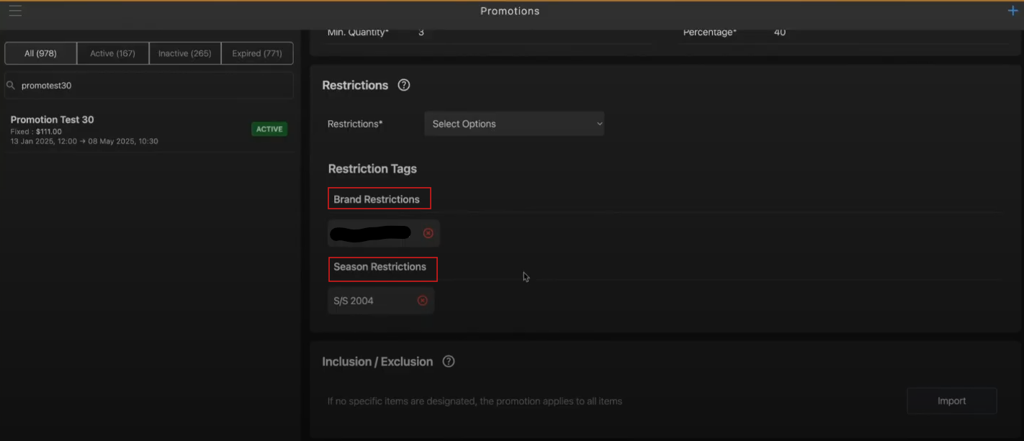Open Inclusion / Exclusion help icon

[x=448, y=361]
